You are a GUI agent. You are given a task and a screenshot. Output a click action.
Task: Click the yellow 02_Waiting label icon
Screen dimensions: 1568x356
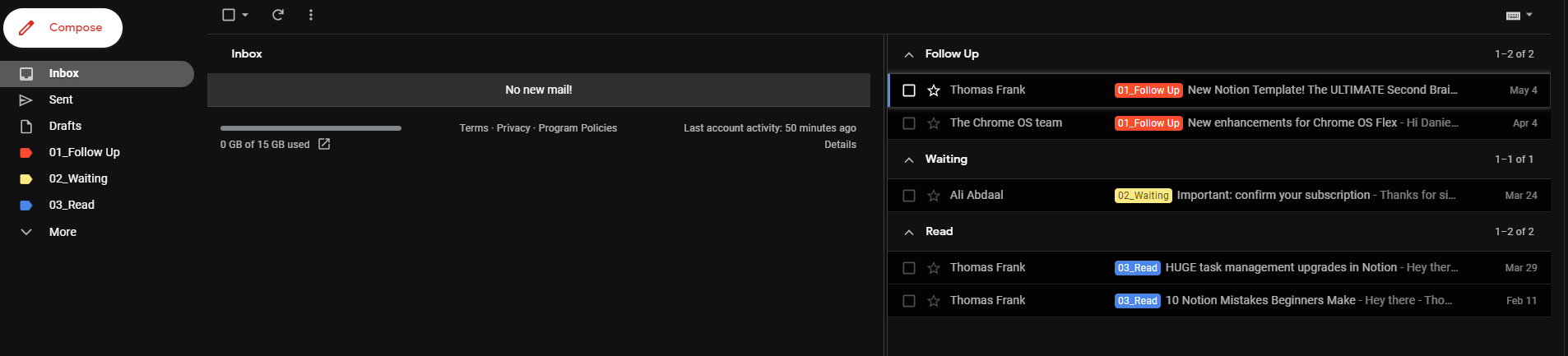26,179
